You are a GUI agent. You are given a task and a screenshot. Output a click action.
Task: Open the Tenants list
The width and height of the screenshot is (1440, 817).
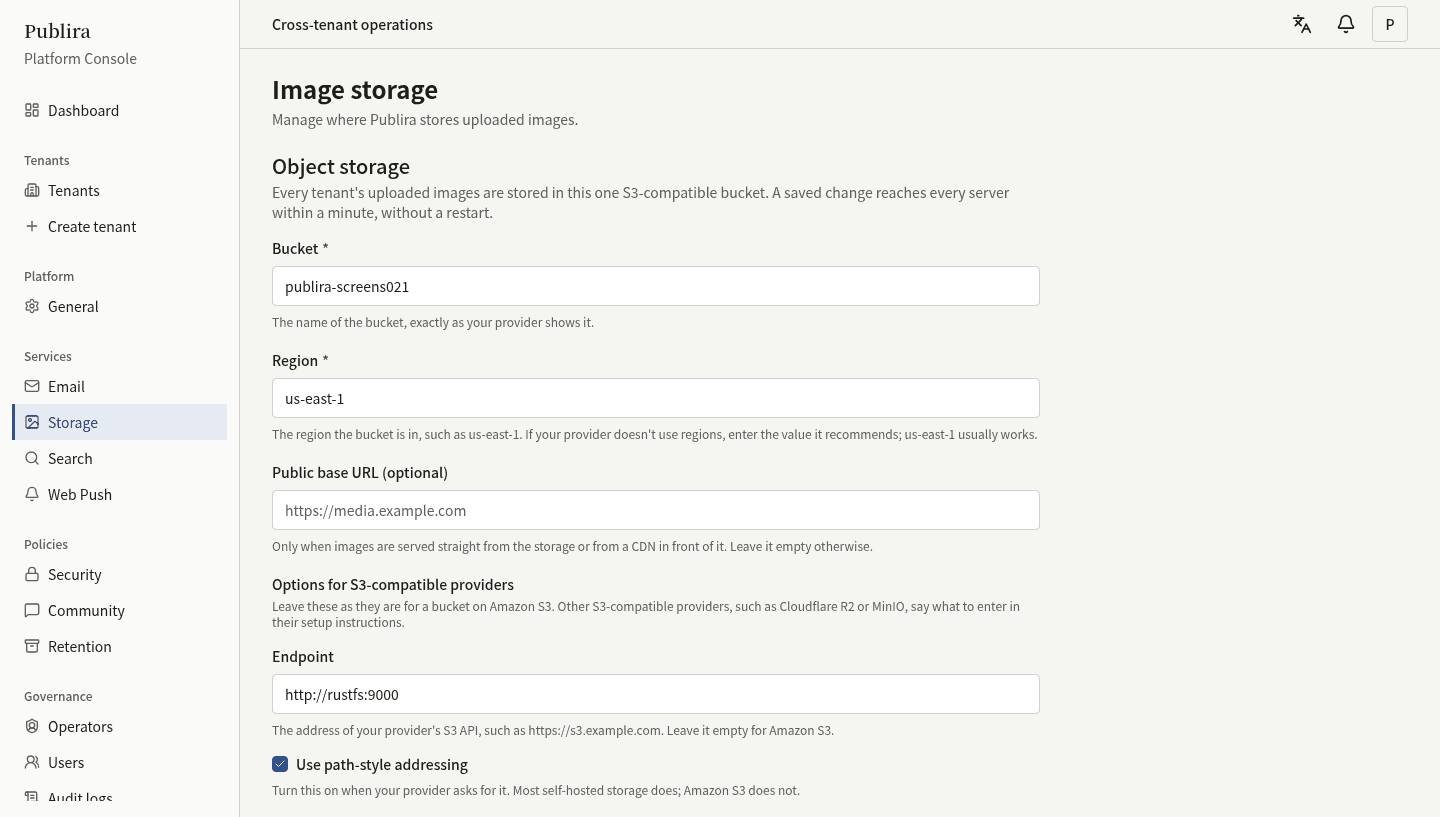click(x=120, y=190)
